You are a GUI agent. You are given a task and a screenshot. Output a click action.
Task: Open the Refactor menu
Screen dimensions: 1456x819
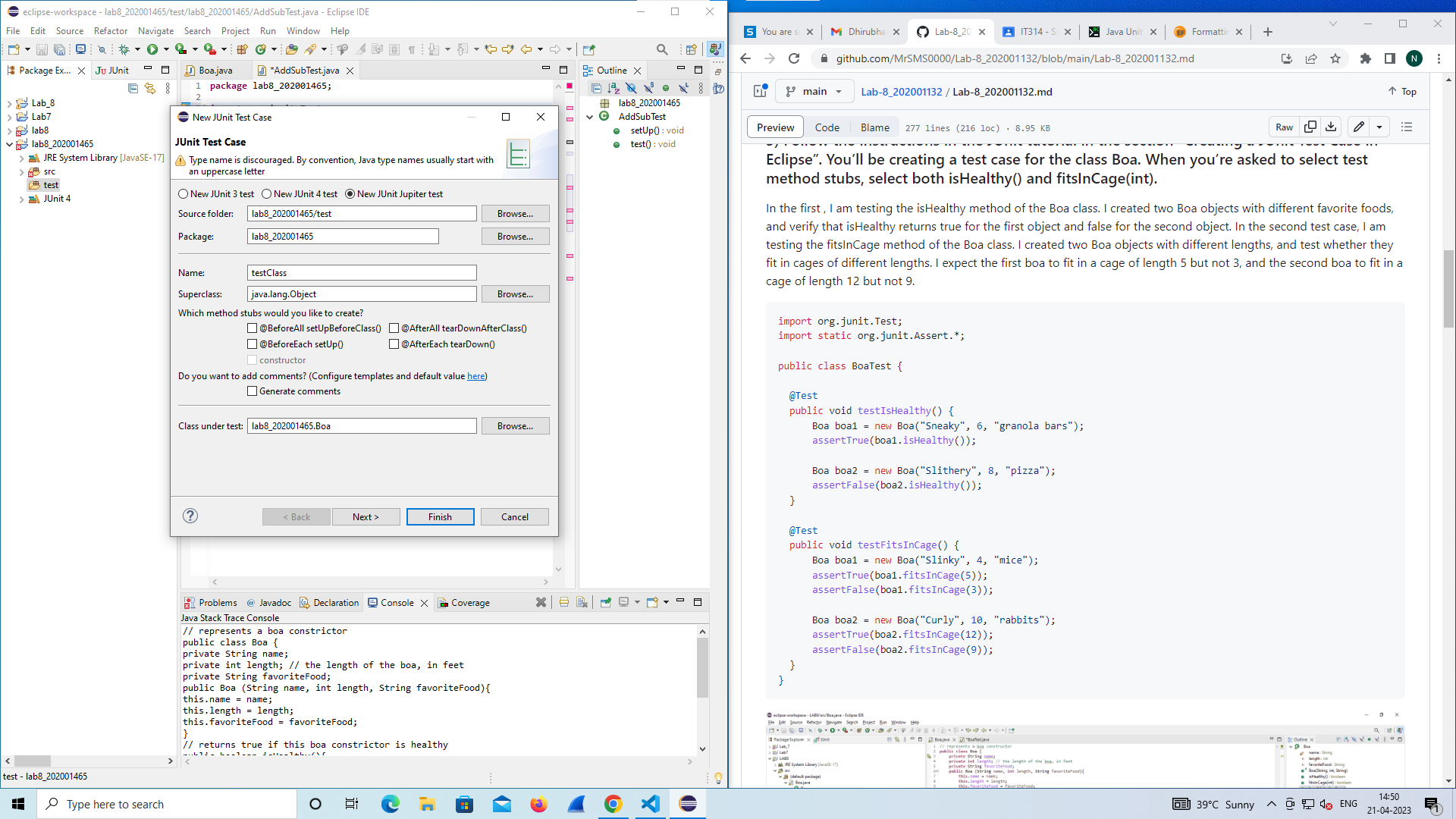point(111,30)
